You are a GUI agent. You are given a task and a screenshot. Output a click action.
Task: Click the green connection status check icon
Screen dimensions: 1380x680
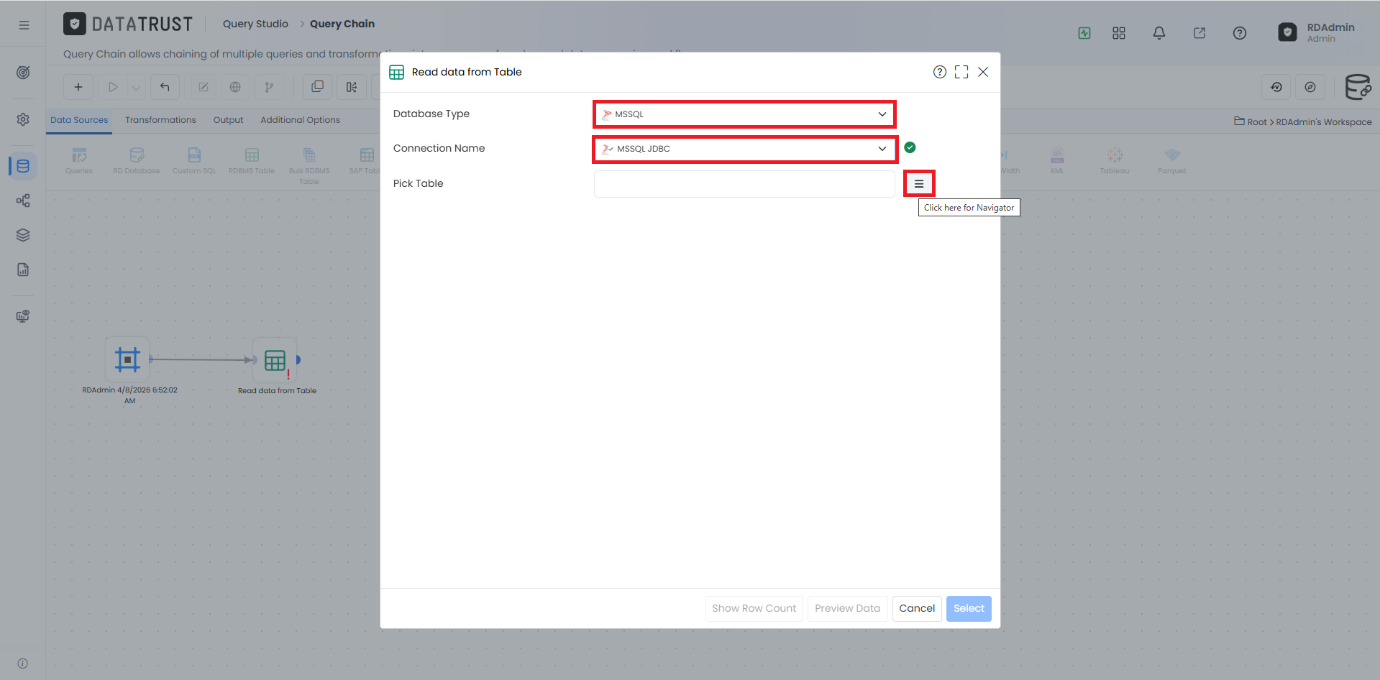click(x=910, y=148)
